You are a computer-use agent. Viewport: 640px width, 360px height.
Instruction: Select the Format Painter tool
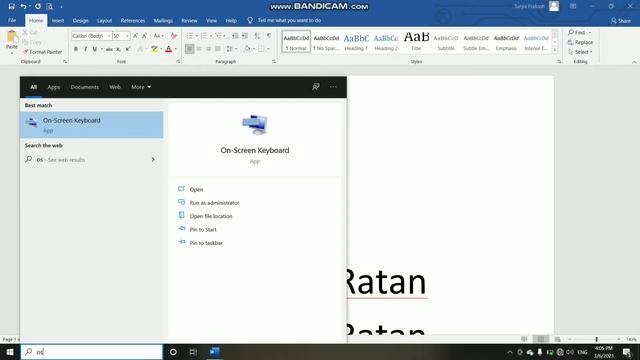[42, 52]
